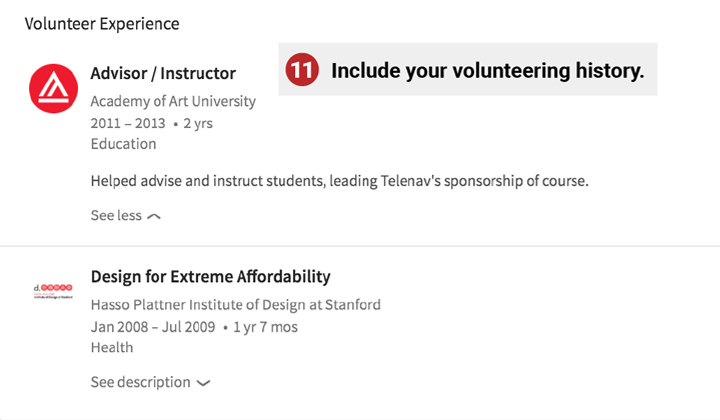Click the Stanford d.school logo
Image resolution: width=720 pixels, height=420 pixels.
click(x=53, y=291)
